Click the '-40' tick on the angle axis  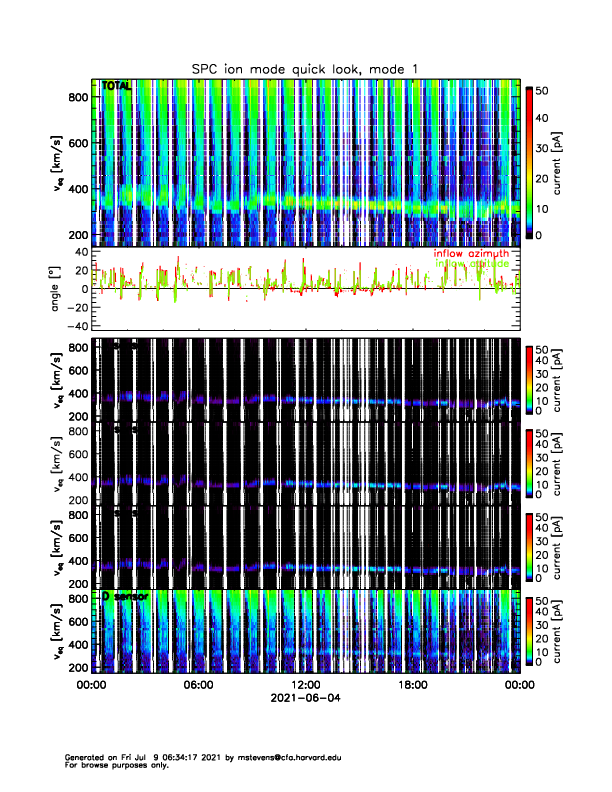[x=75, y=326]
